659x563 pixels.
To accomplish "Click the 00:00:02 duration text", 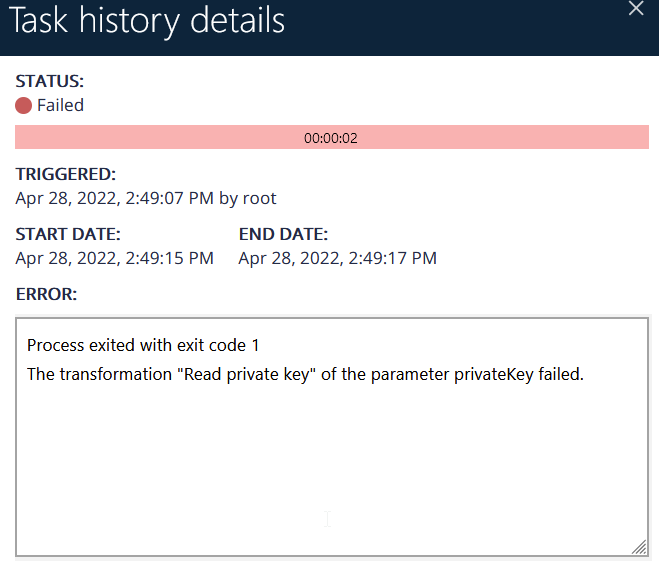I will click(330, 138).
